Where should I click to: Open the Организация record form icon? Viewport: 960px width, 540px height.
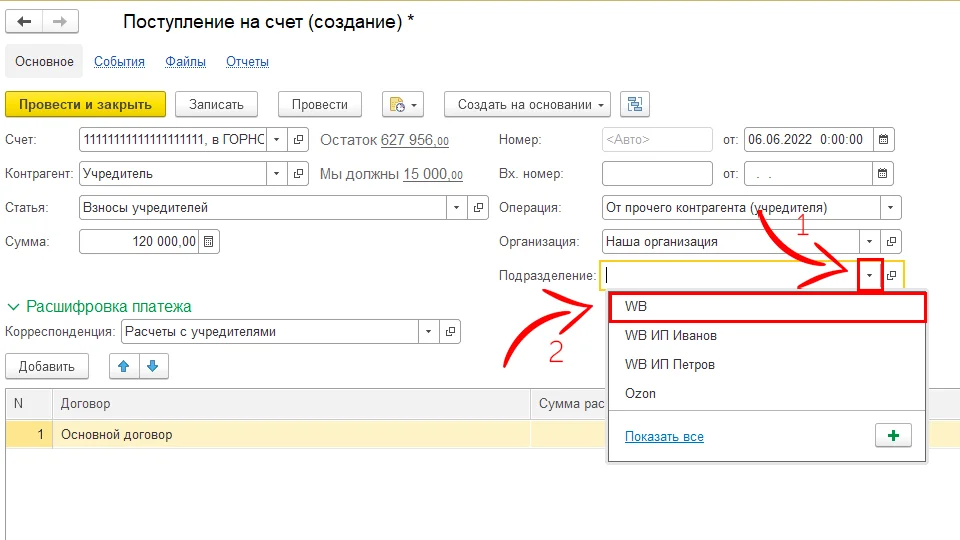(x=892, y=241)
